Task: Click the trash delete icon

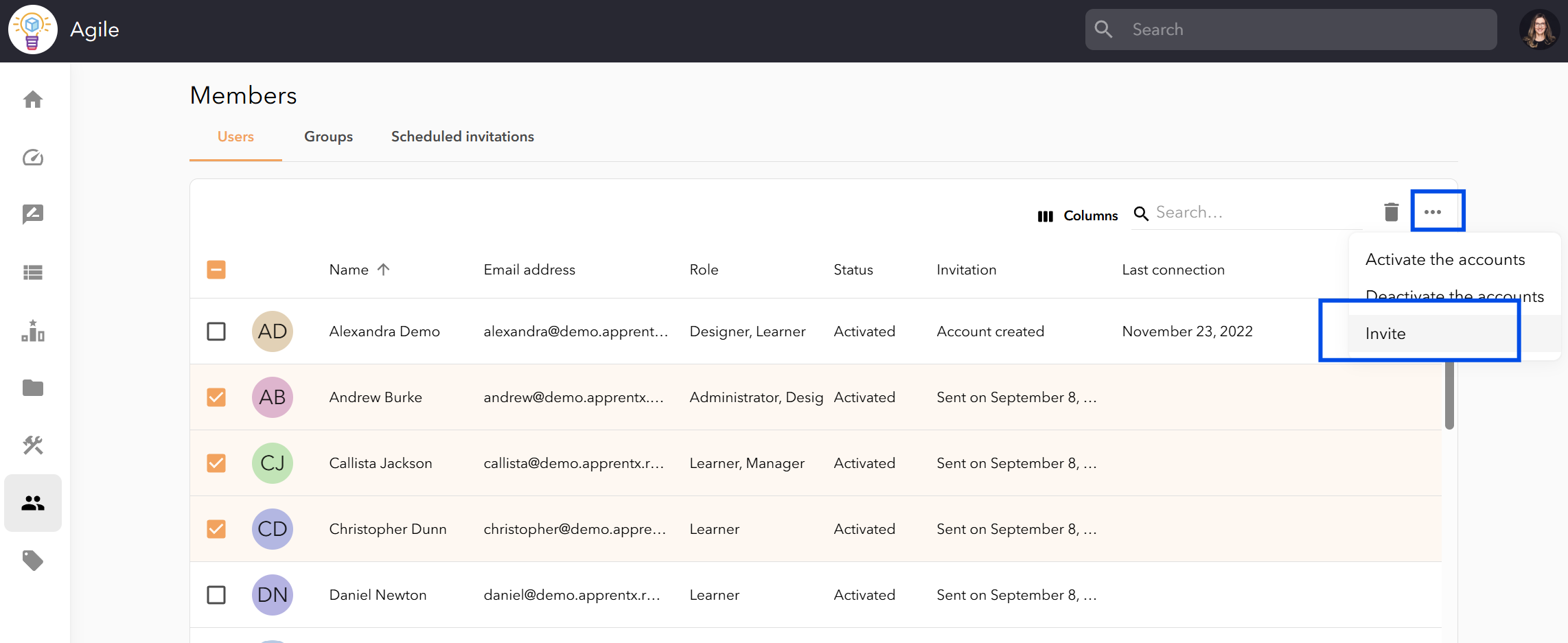Action: tap(1392, 212)
